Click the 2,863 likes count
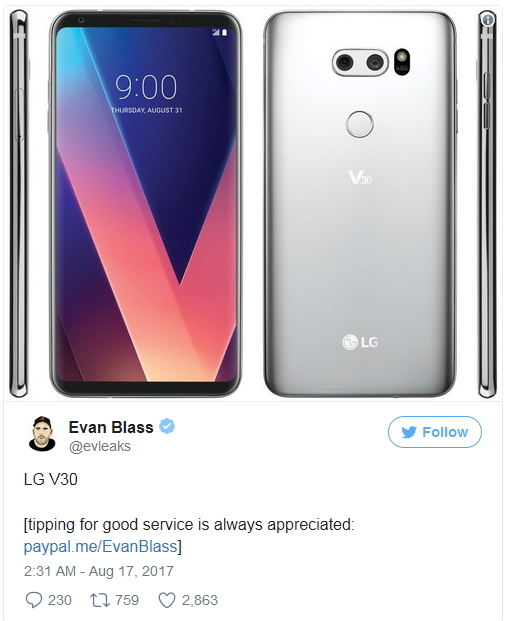Image resolution: width=508 pixels, height=621 pixels. [200, 600]
